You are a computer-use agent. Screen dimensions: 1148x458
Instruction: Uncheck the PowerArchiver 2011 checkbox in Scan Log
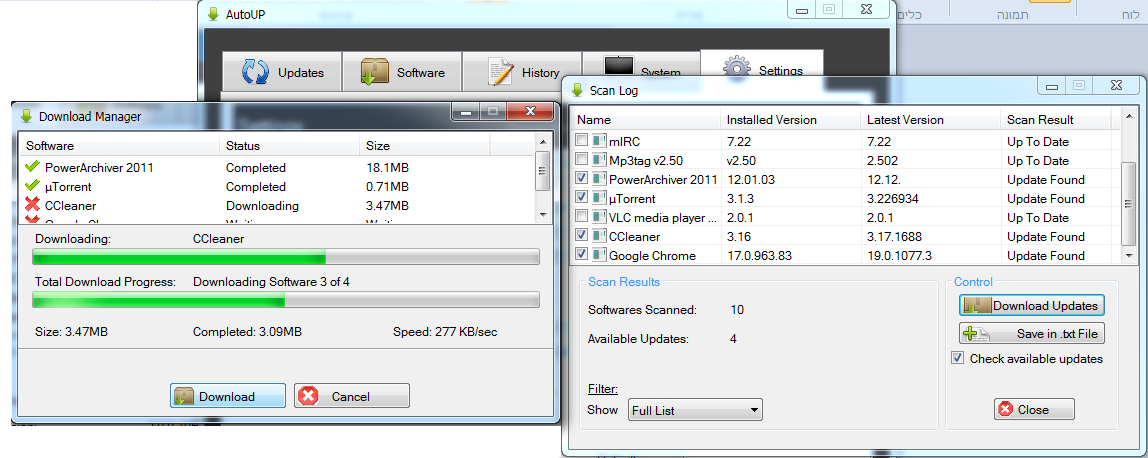pos(581,179)
